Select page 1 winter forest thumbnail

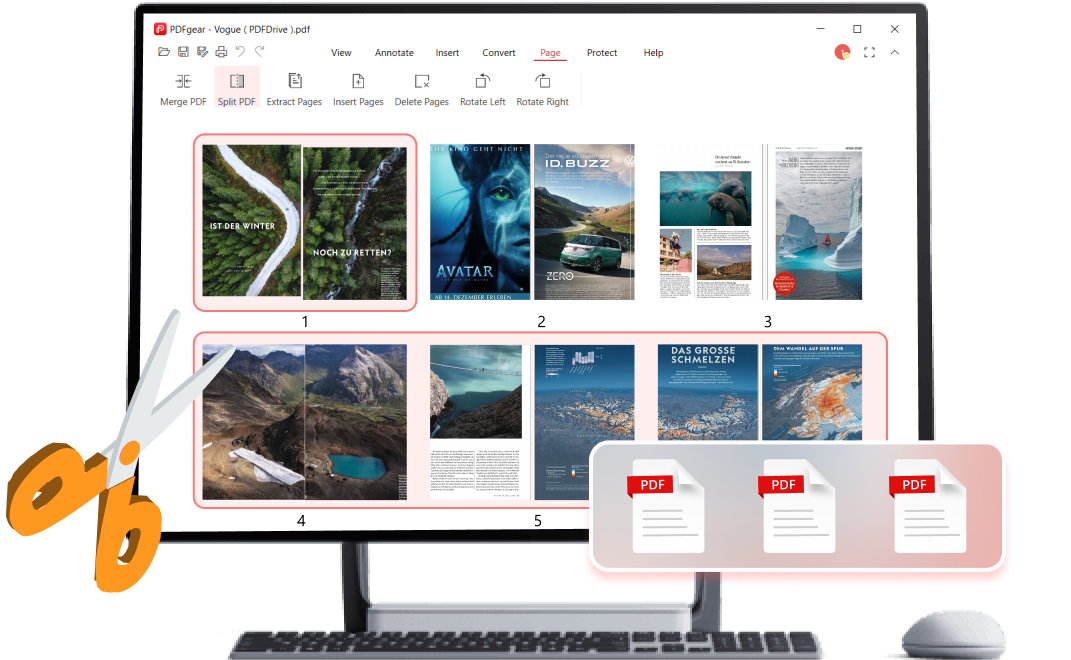click(305, 222)
